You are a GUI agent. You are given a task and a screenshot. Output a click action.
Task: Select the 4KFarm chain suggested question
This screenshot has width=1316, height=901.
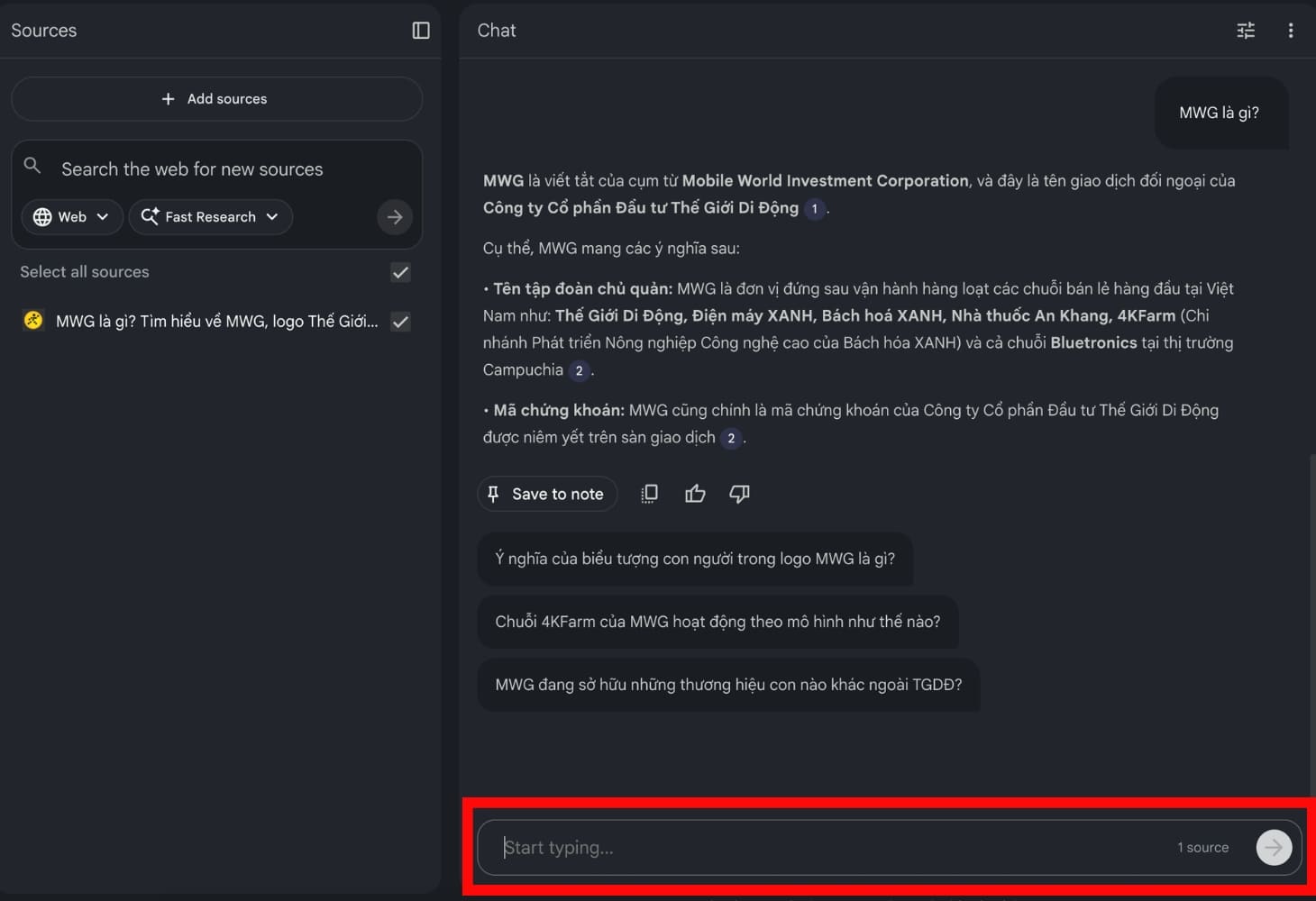[717, 622]
